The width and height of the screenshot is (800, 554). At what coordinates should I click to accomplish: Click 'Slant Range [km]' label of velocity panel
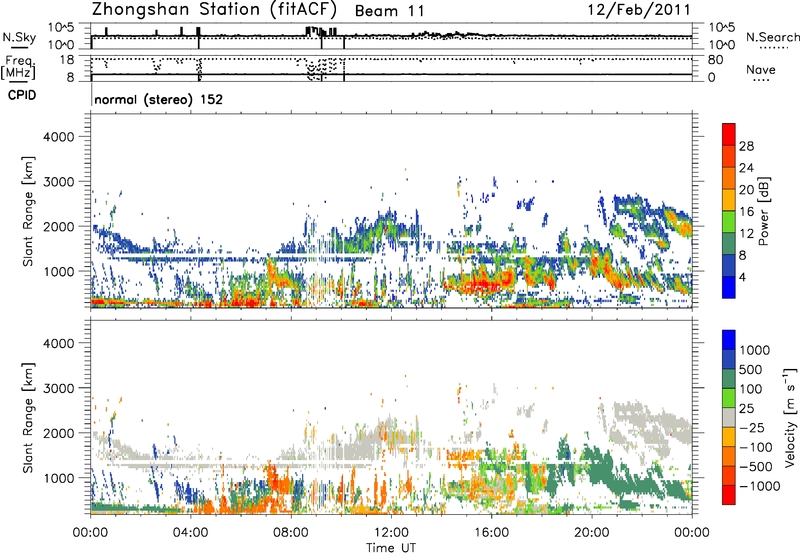coord(28,418)
